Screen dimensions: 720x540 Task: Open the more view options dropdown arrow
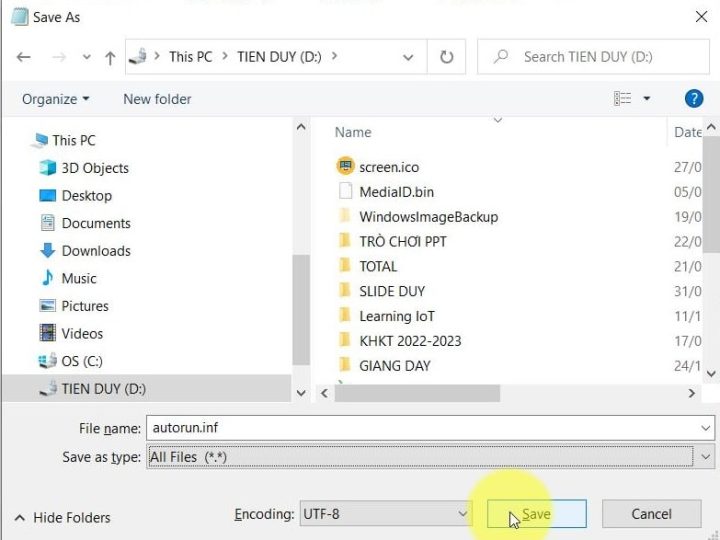647,98
